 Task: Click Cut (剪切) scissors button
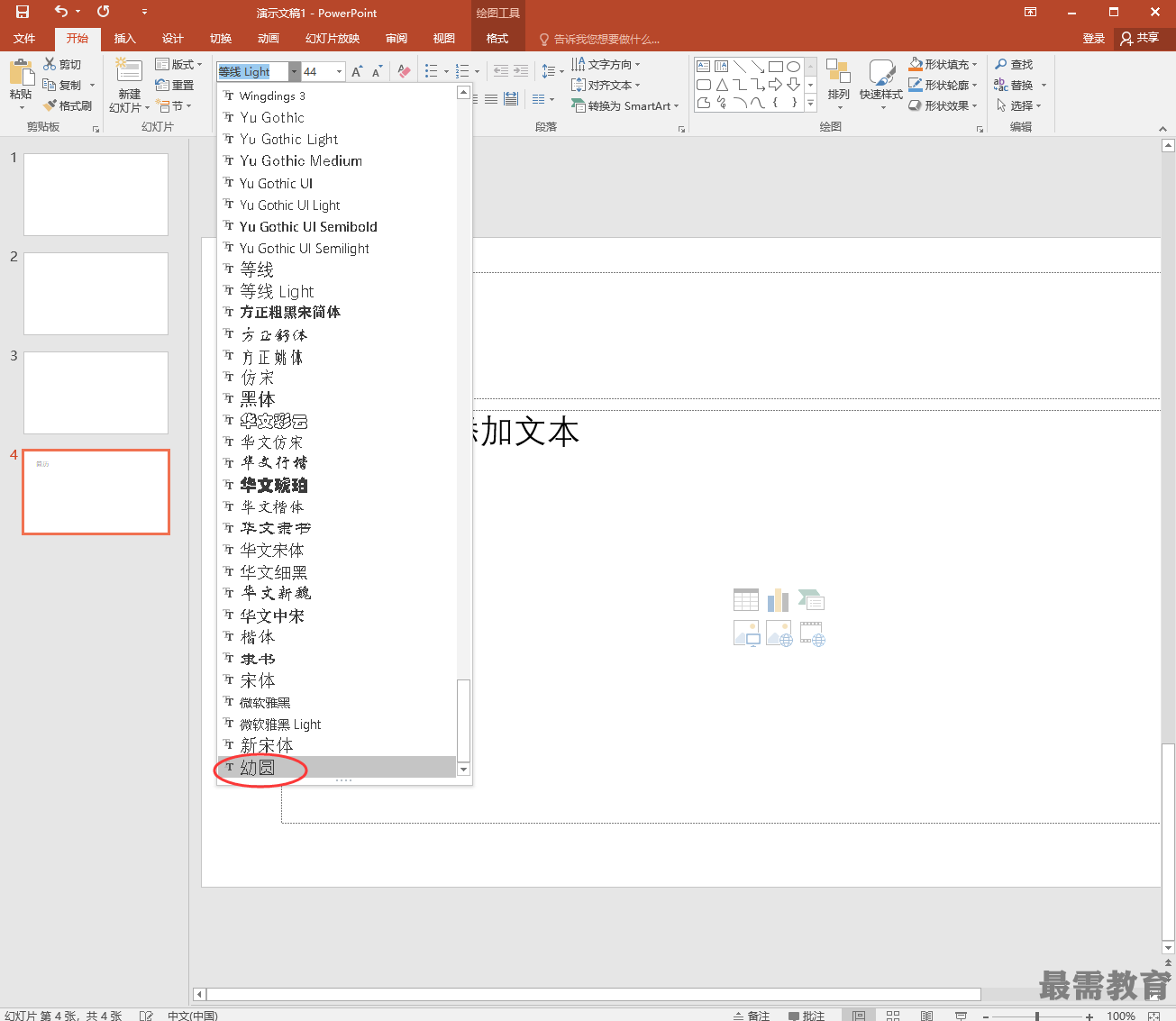click(62, 64)
